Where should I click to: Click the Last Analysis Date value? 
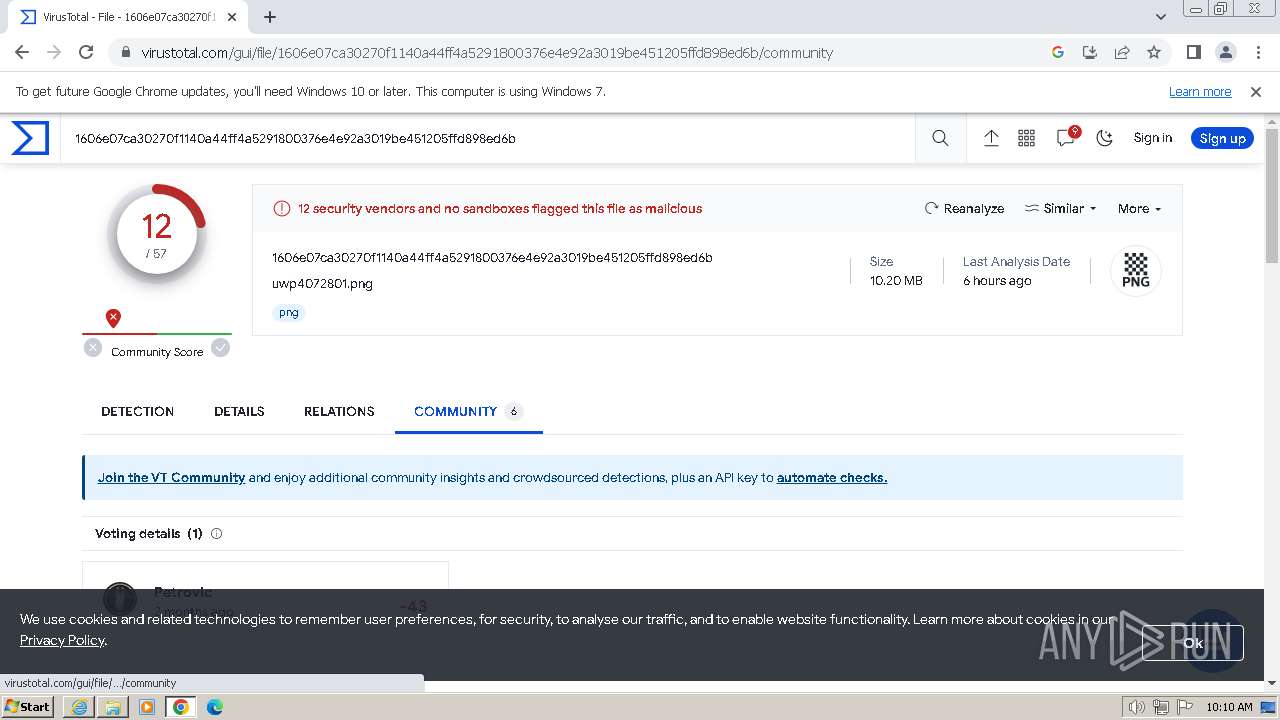coord(997,281)
